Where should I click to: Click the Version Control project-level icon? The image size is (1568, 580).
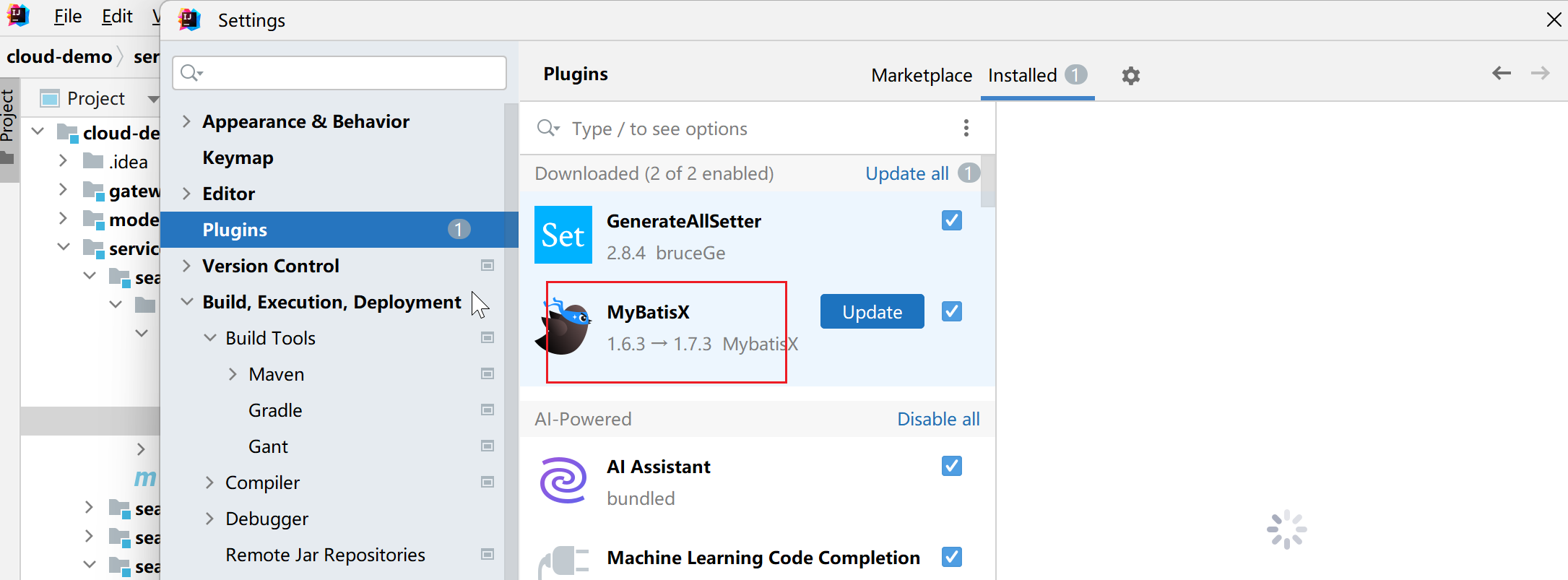(x=488, y=266)
